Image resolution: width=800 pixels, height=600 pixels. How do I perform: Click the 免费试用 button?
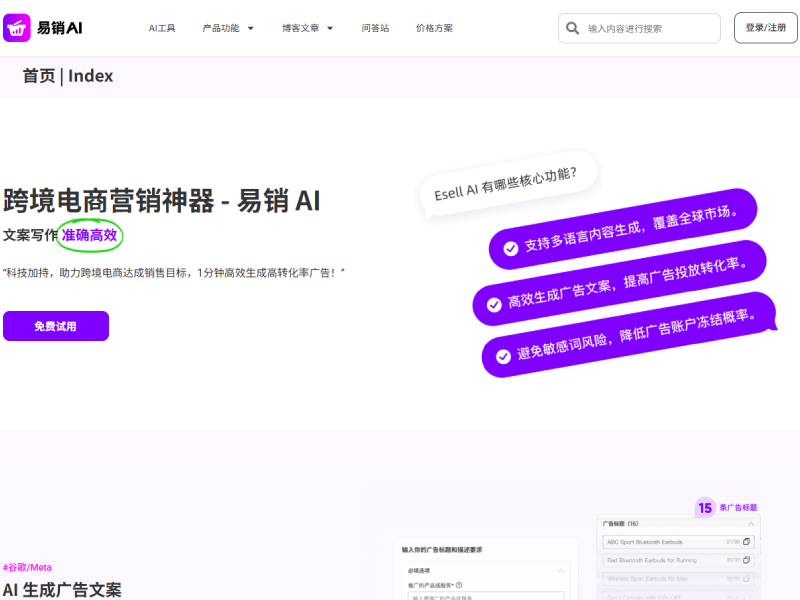(x=56, y=326)
